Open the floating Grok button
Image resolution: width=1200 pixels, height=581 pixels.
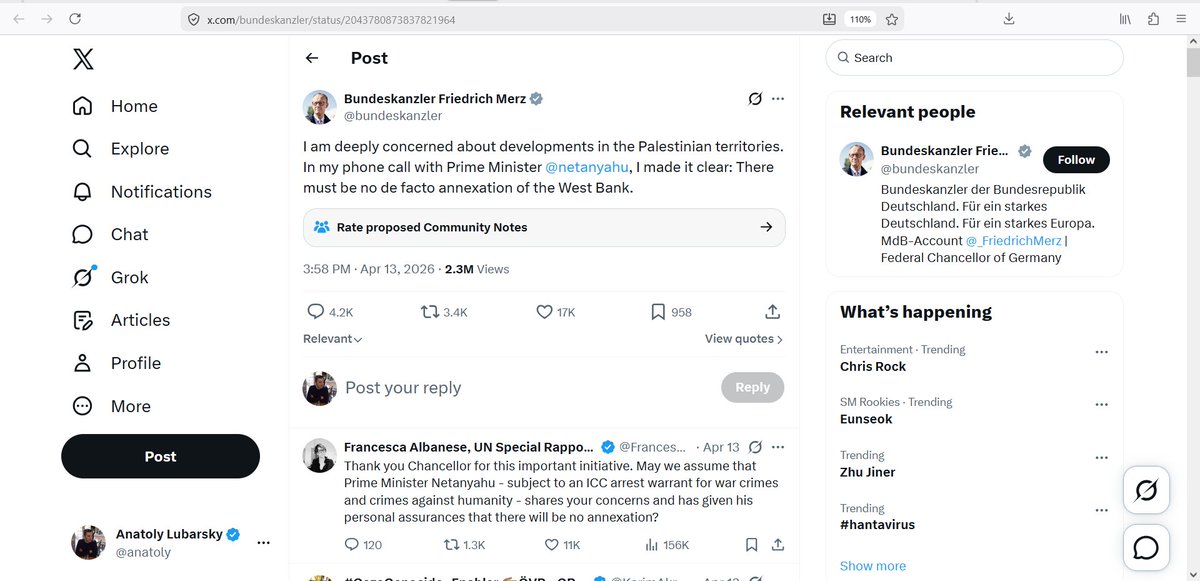point(1146,491)
